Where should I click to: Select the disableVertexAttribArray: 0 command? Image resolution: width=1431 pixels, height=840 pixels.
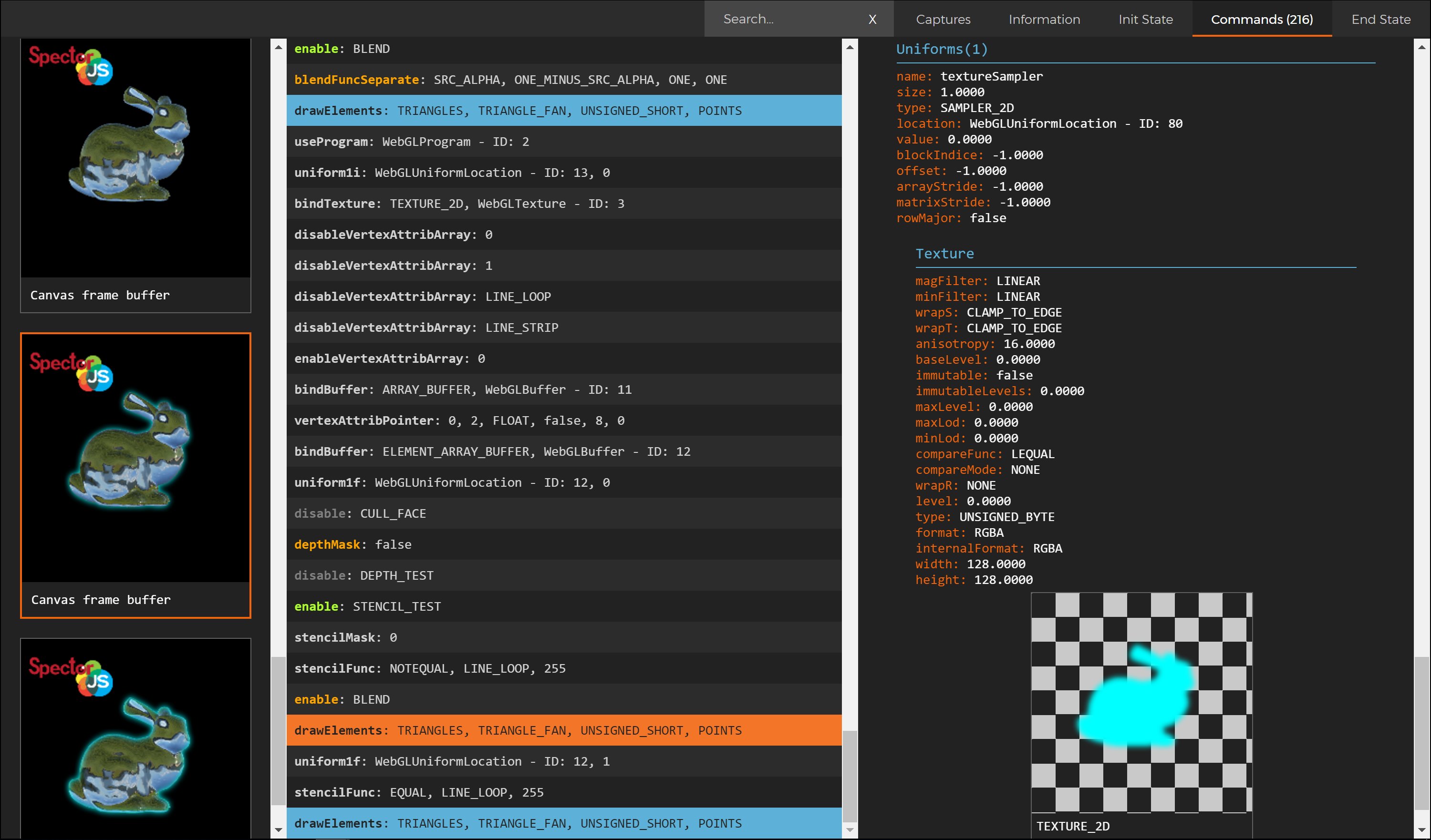point(564,235)
